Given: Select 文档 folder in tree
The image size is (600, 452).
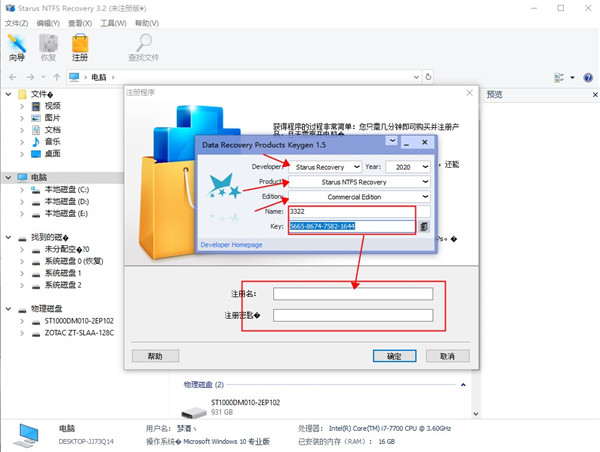Looking at the screenshot, I should click(52, 130).
